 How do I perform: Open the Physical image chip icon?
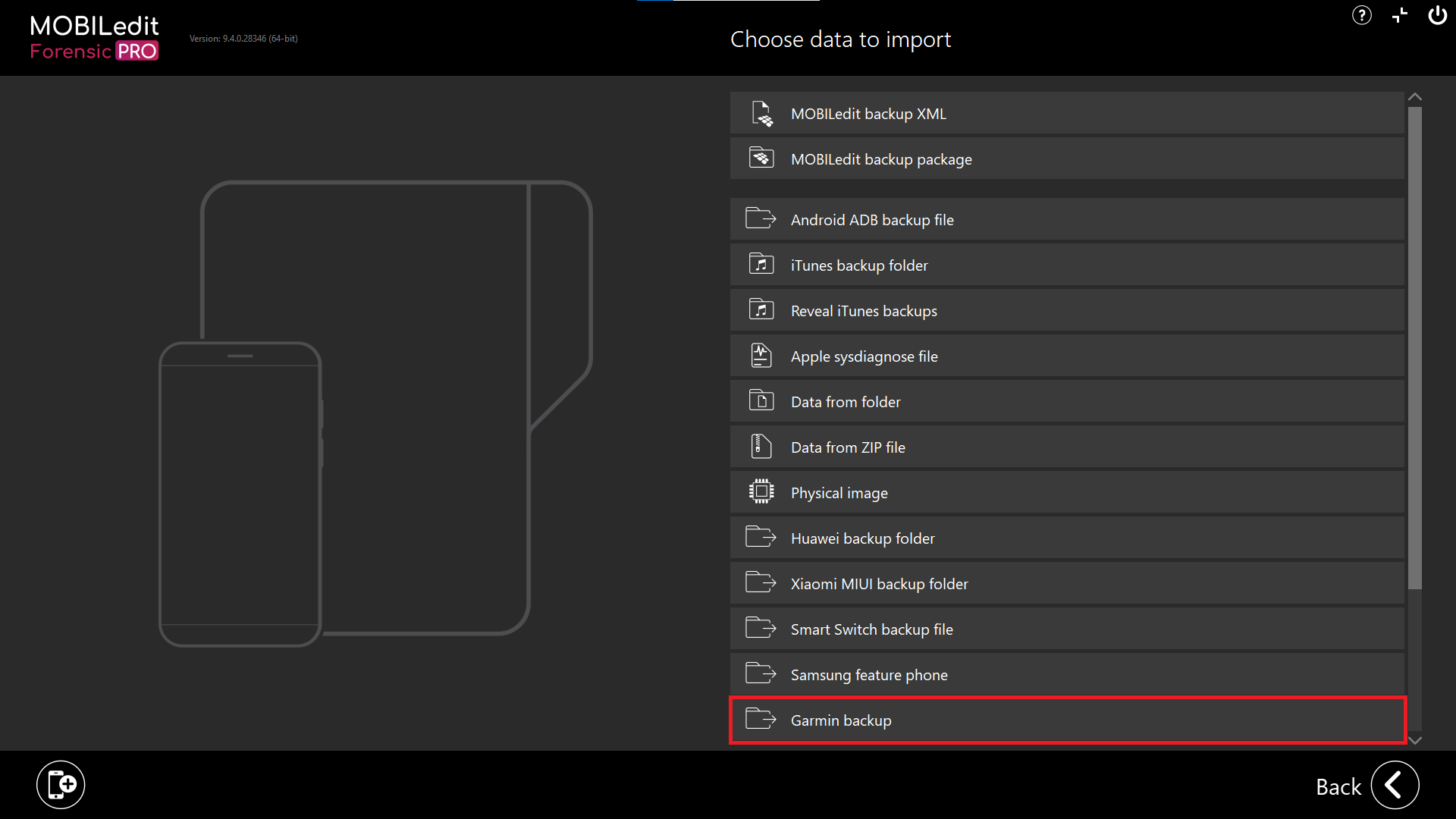pos(761,492)
